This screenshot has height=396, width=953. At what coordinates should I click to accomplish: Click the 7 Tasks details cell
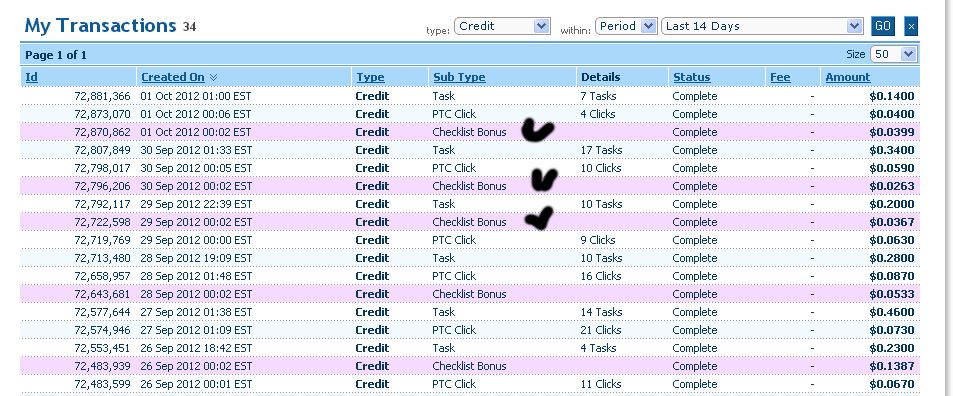[598, 96]
